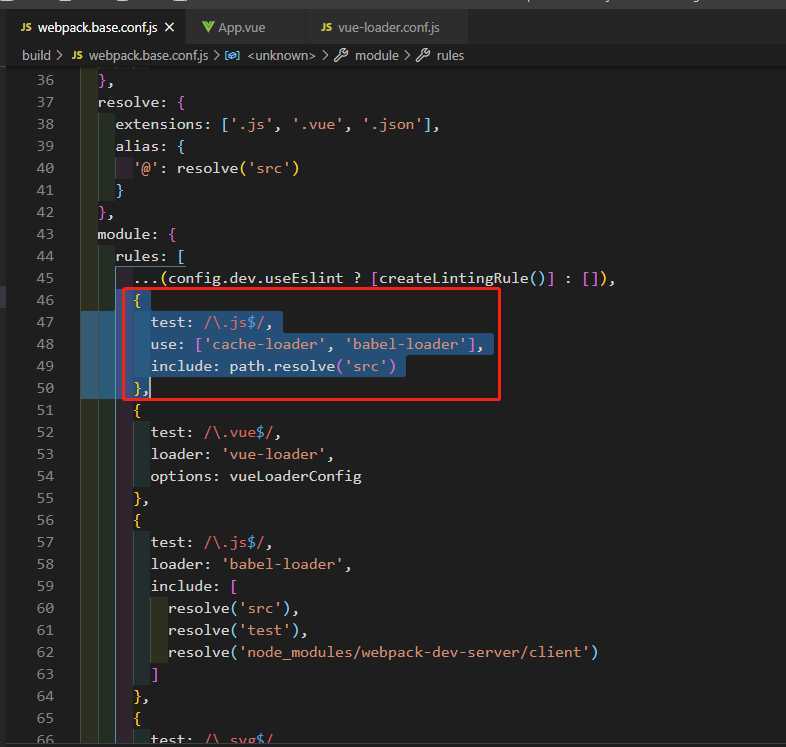This screenshot has width=786, height=747.
Task: Close the webpack.base.conf.js tab
Action: (169, 27)
